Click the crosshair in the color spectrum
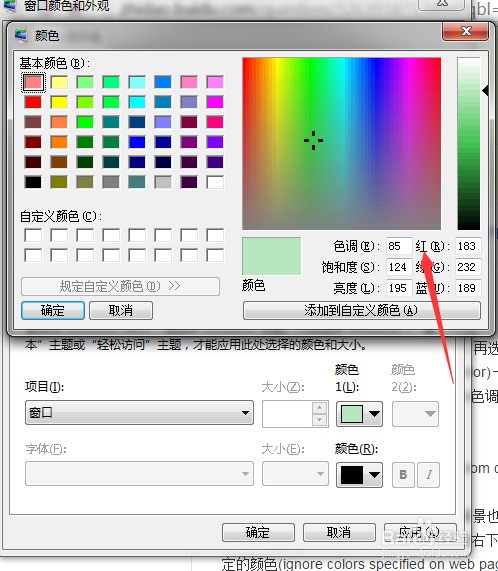 [313, 140]
